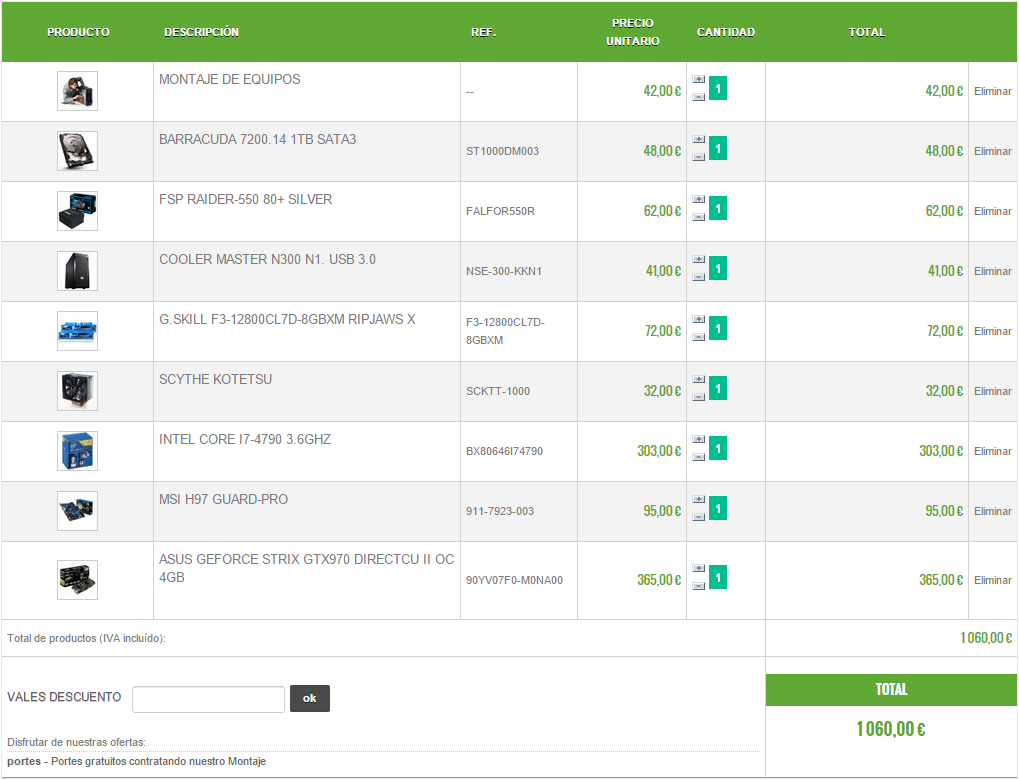Viewport: 1019px width, 780px height.
Task: Focus the VALES DESCUENTO voucher field
Action: (x=208, y=699)
